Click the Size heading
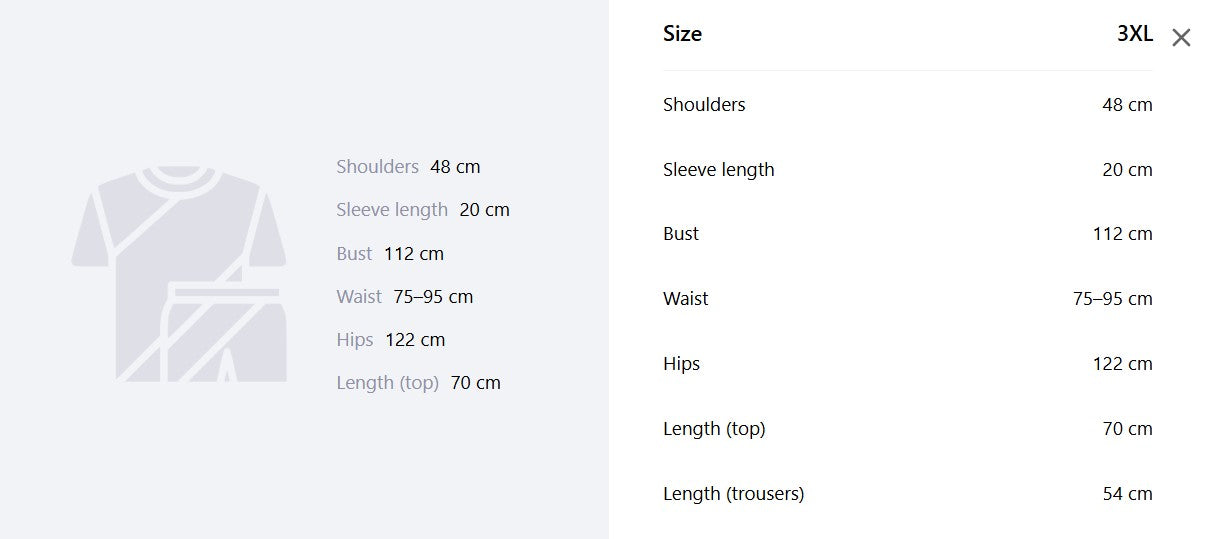Image resolution: width=1207 pixels, height=539 pixels. (x=682, y=34)
